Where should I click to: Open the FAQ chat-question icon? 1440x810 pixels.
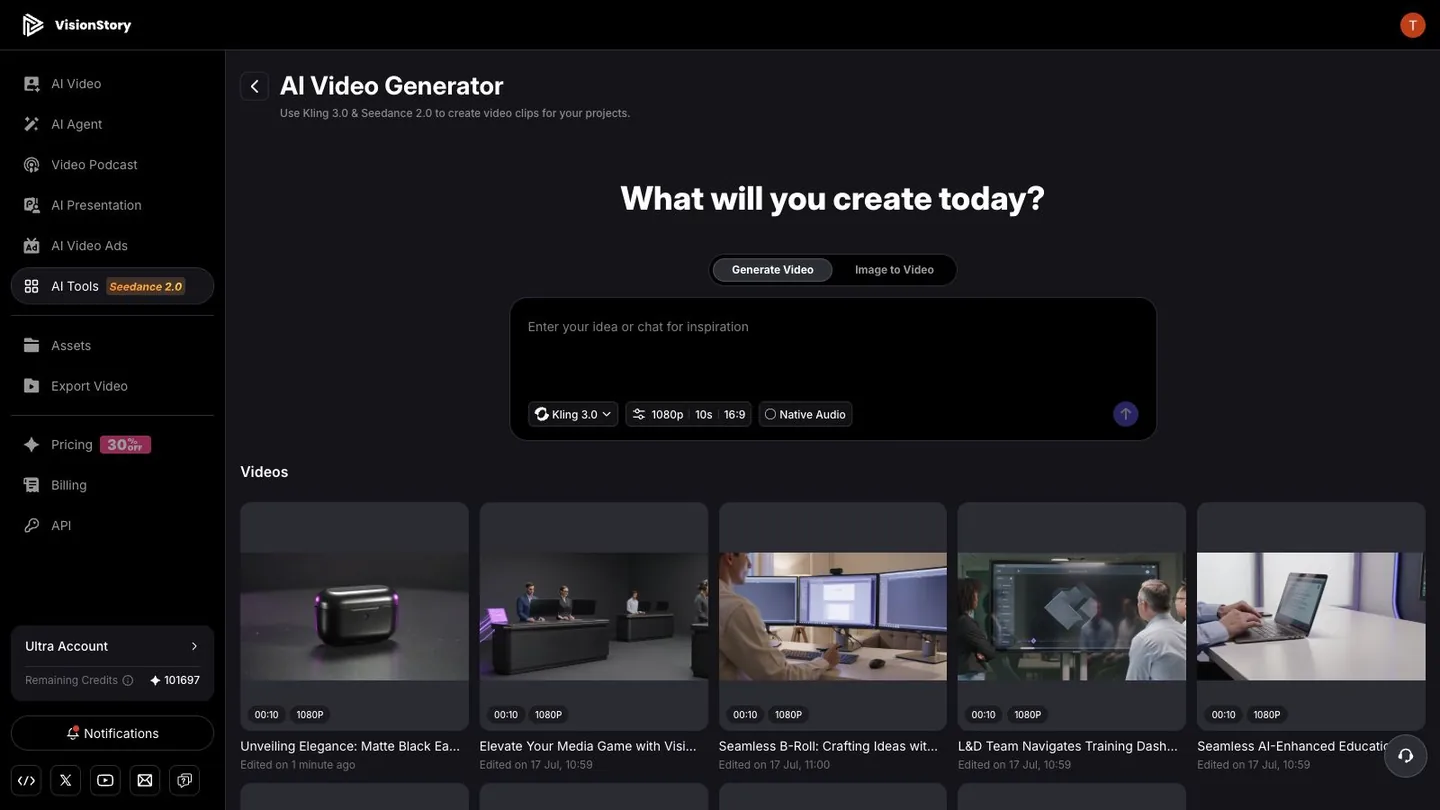[185, 780]
